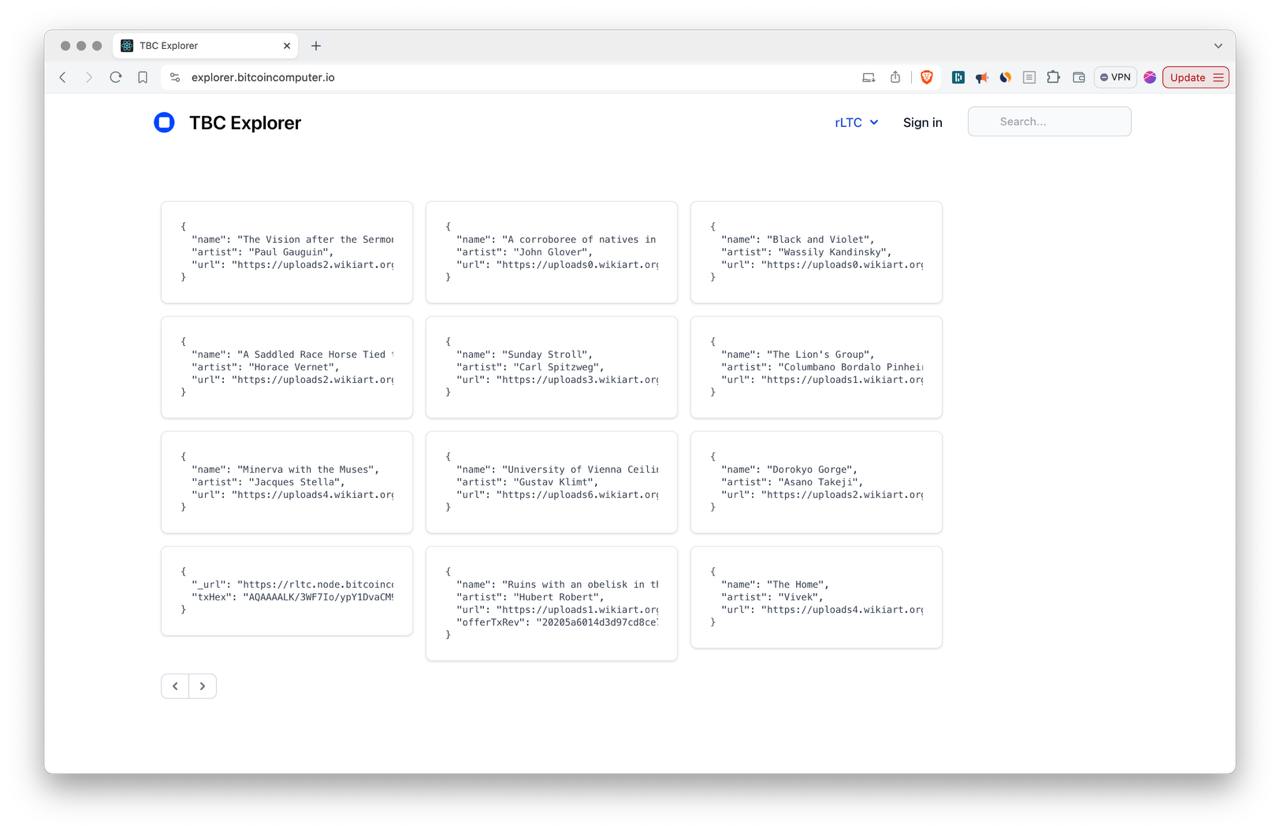Open The Lion's Group card
The image size is (1280, 832).
tap(816, 367)
